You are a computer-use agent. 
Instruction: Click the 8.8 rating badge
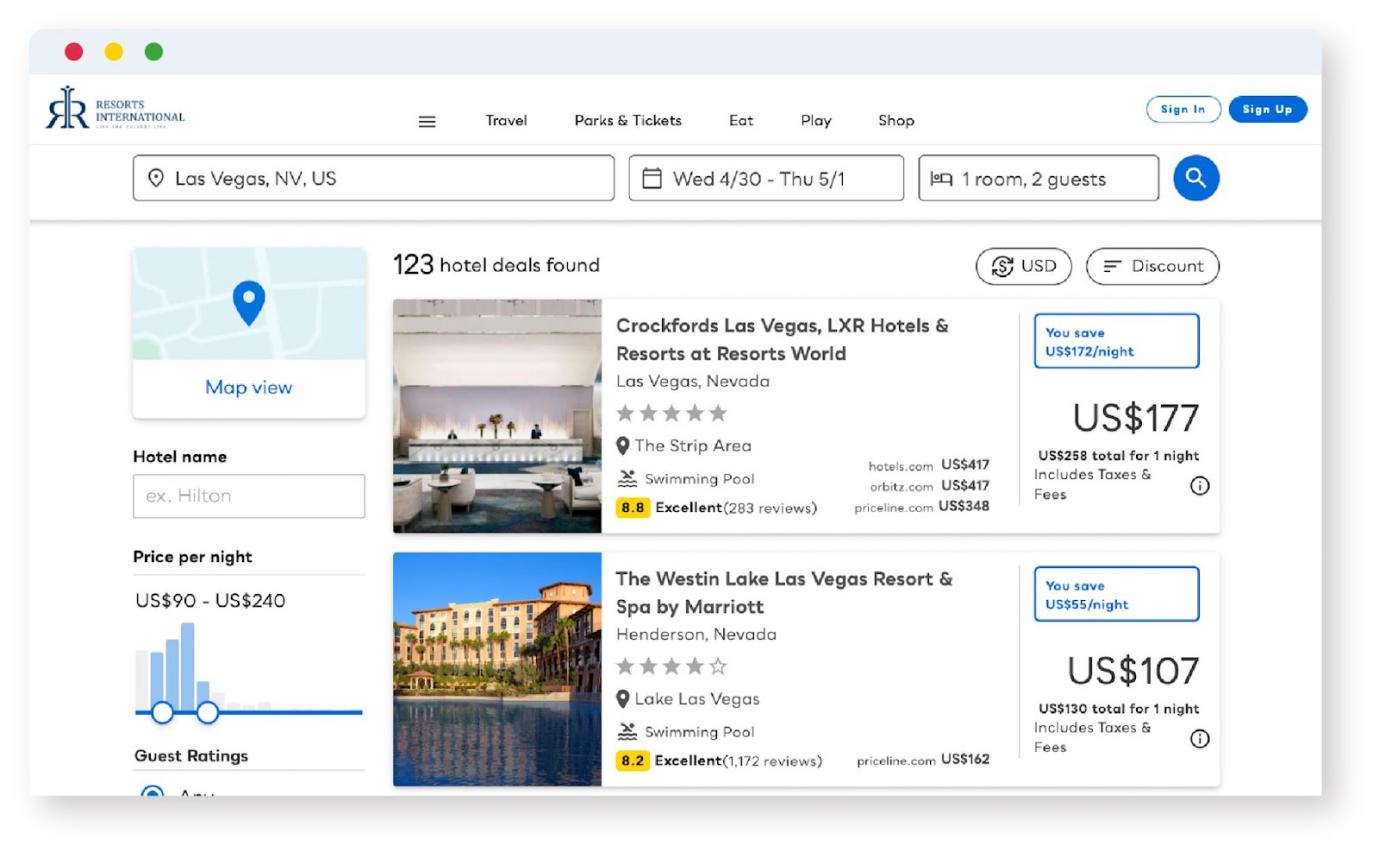coord(633,508)
